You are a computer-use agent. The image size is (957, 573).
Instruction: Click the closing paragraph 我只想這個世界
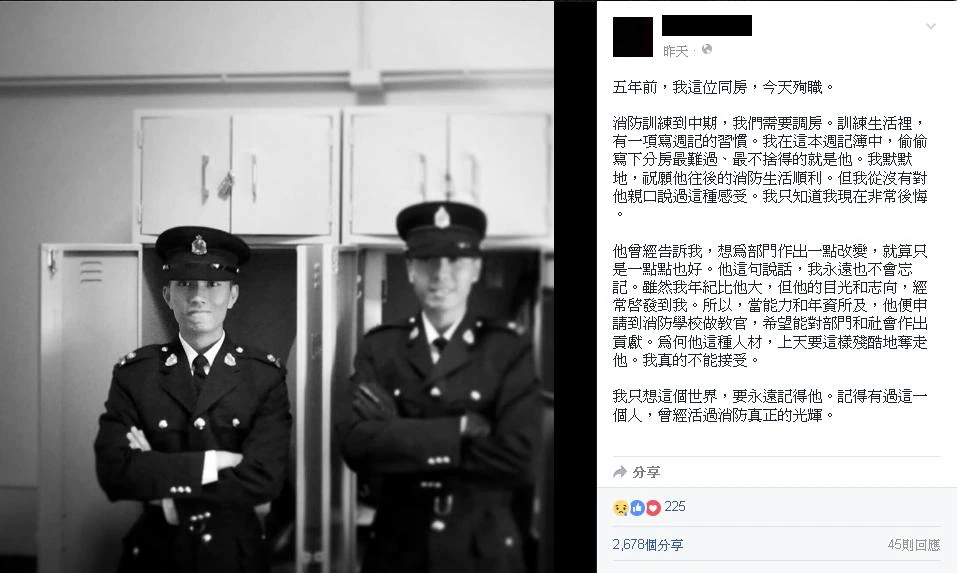(x=770, y=406)
